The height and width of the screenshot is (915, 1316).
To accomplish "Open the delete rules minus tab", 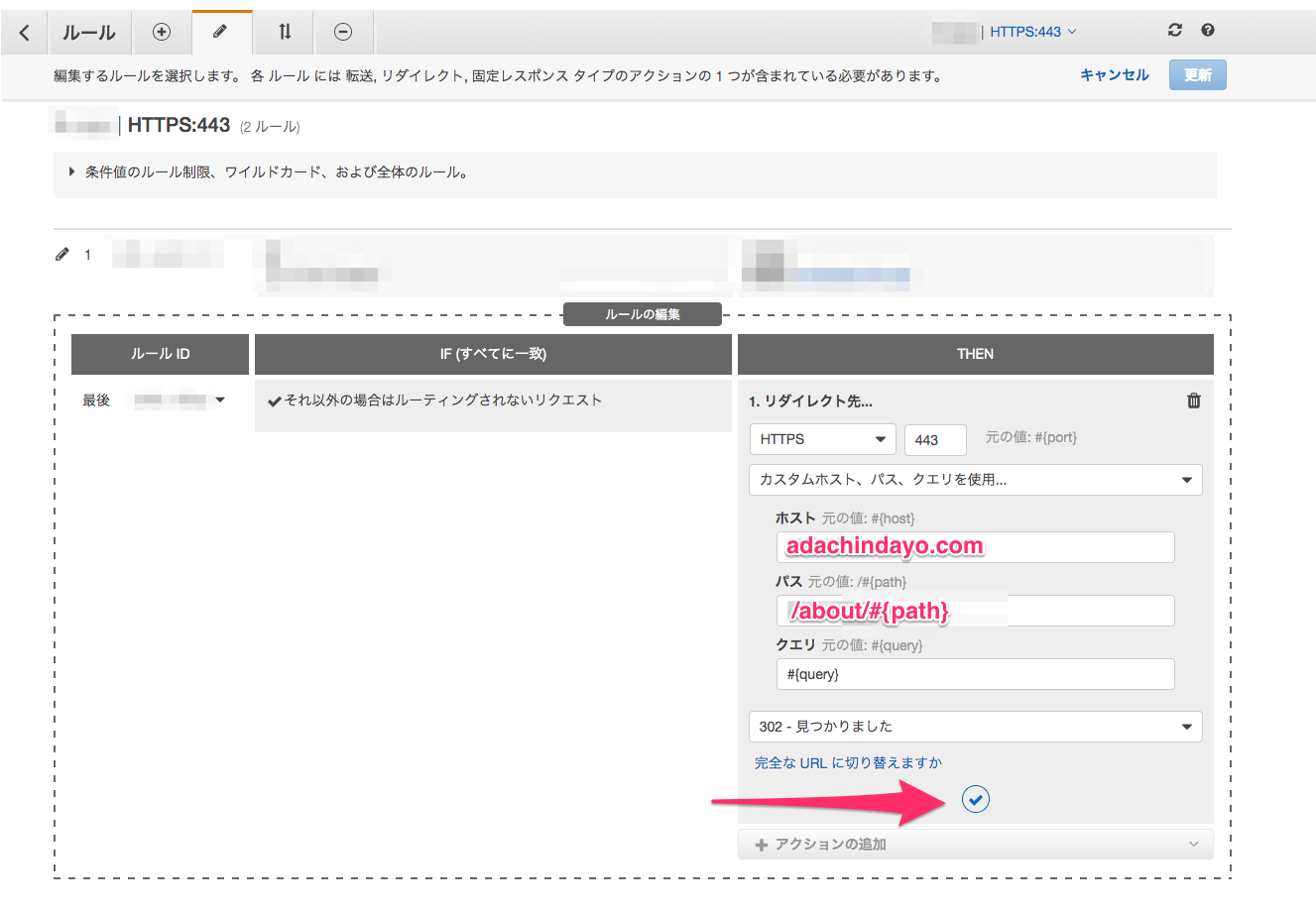I will [x=343, y=32].
